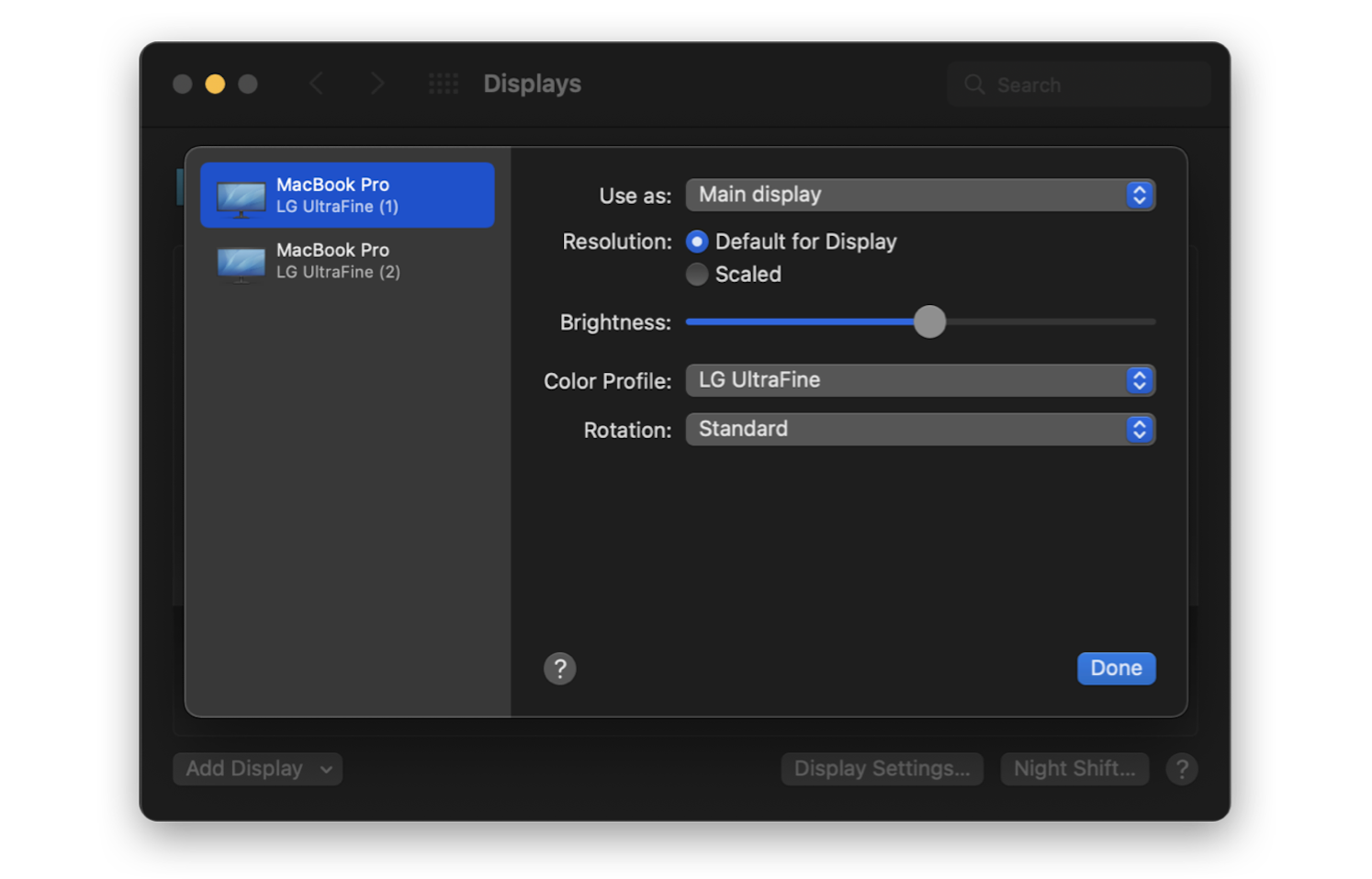Click the grid icon to show all preferences
This screenshot has width=1372, height=879.
(444, 84)
